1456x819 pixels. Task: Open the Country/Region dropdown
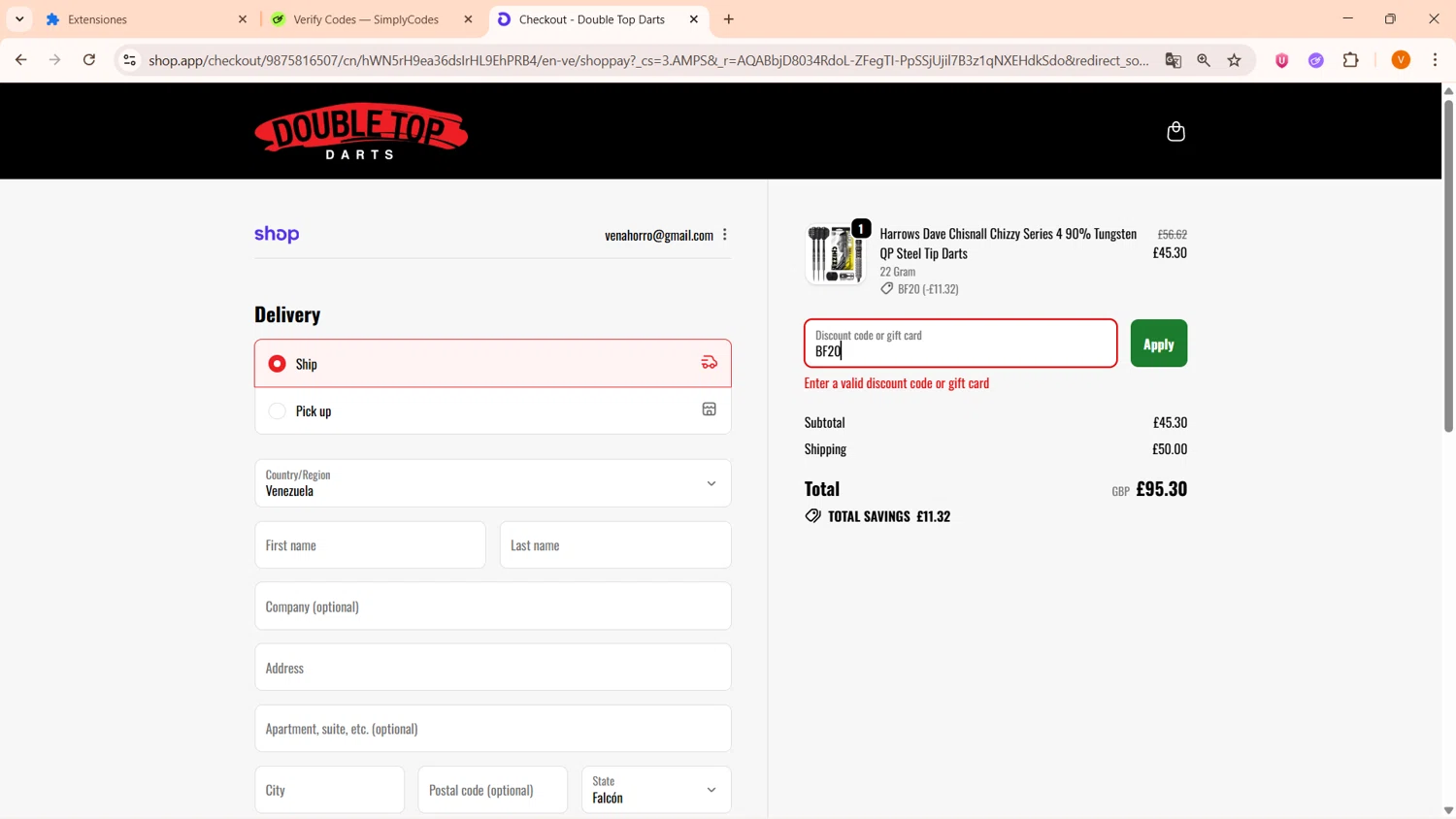pyautogui.click(x=492, y=483)
